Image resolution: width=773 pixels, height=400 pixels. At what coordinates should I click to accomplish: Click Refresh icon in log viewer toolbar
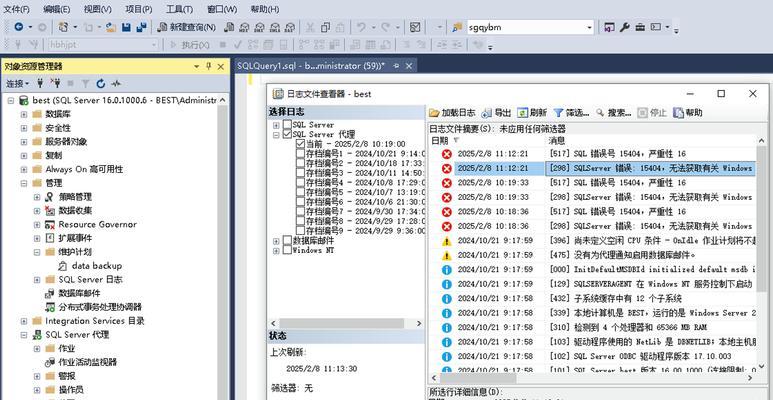pyautogui.click(x=523, y=113)
